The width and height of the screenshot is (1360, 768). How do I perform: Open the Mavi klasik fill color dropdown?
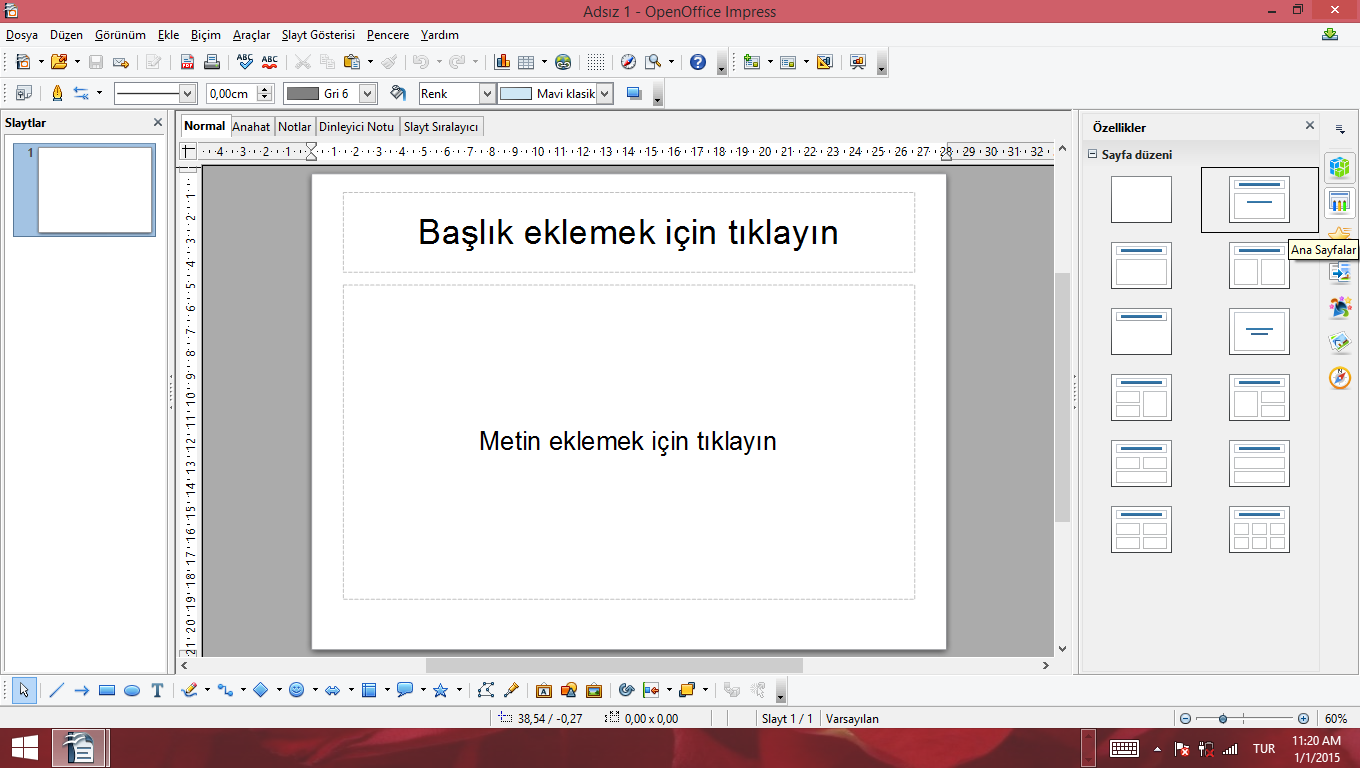[x=604, y=93]
